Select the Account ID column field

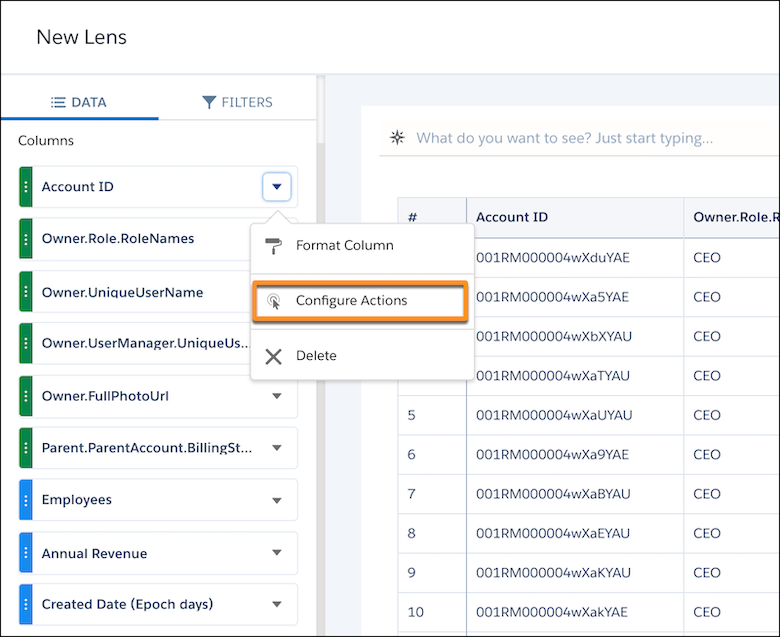(x=159, y=187)
